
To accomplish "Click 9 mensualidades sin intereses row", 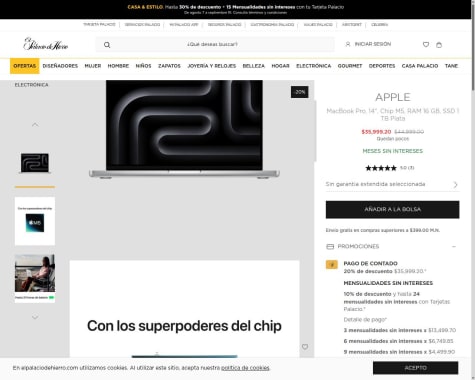I will coord(399,352).
